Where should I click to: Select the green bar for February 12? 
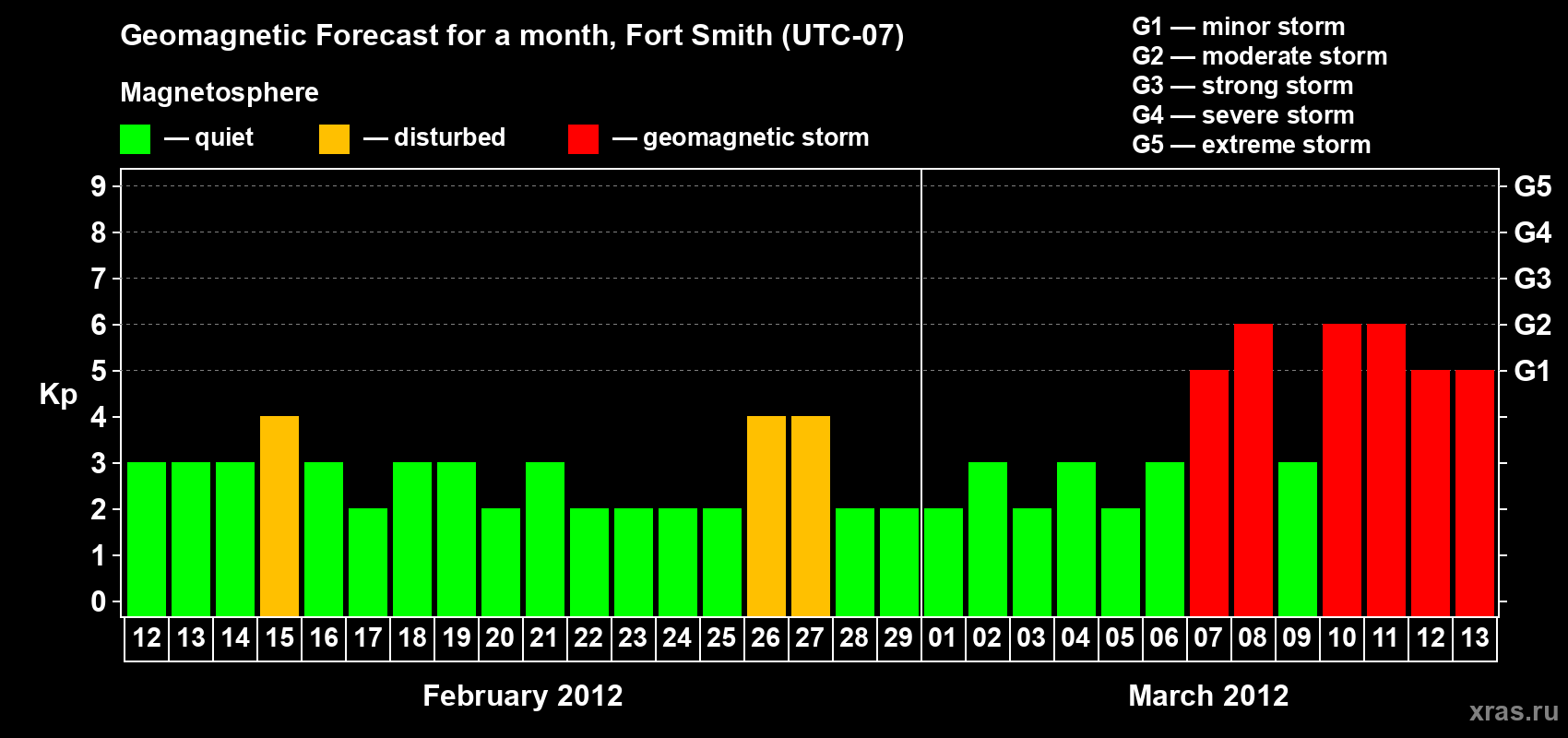coord(147,539)
